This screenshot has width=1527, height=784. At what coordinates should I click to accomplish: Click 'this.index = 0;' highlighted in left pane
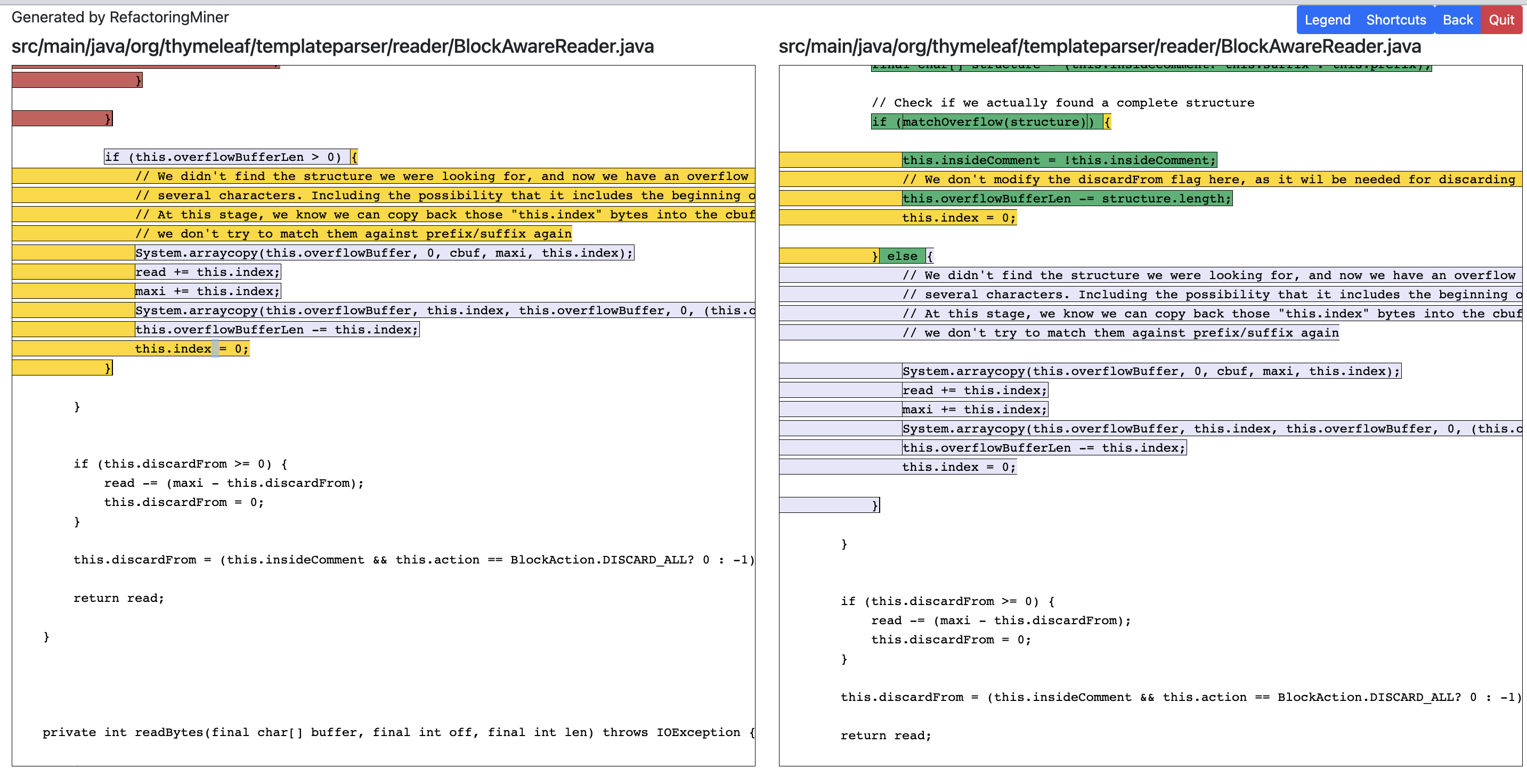192,348
